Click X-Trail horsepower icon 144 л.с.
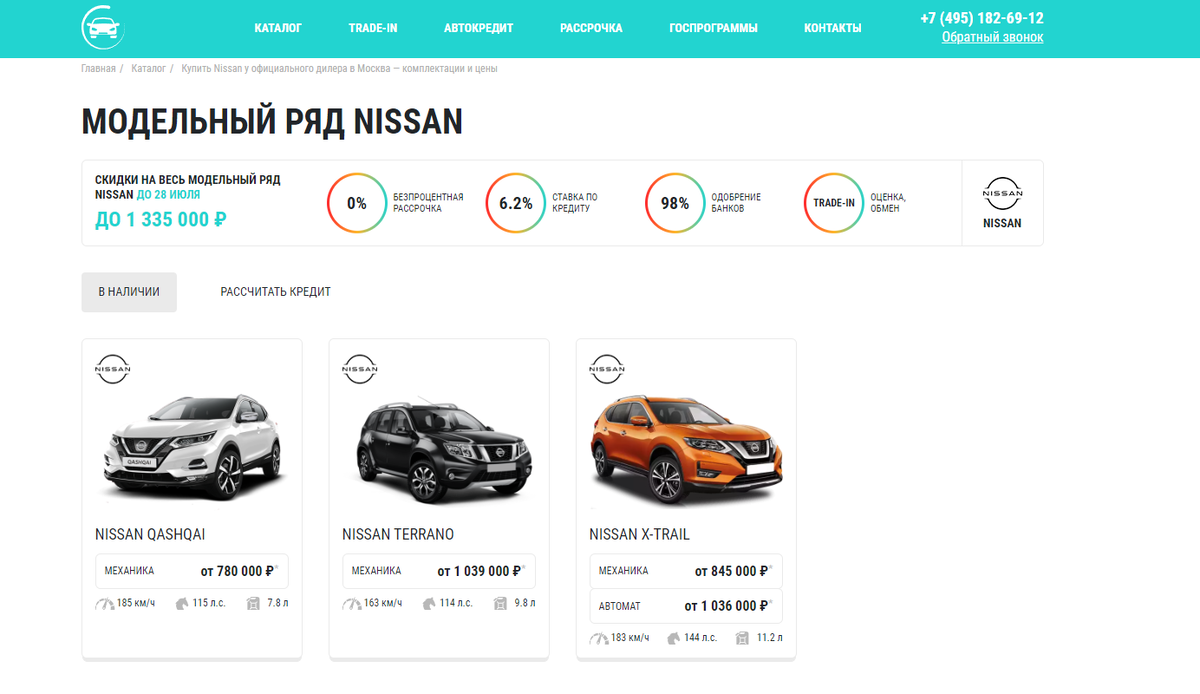The width and height of the screenshot is (1200, 694). click(674, 638)
